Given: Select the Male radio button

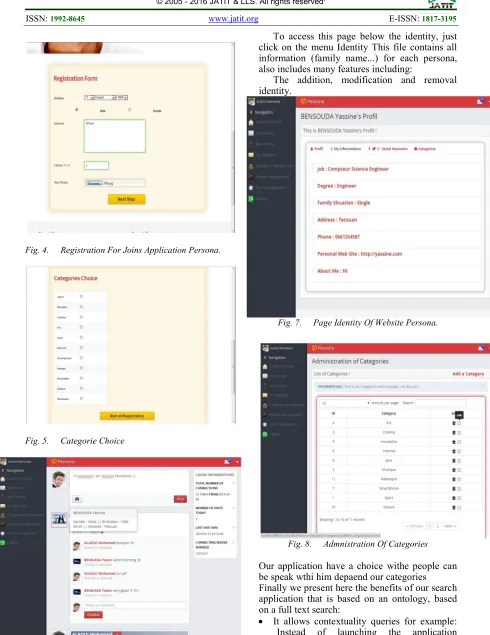Looking at the screenshot, I should tap(77, 110).
